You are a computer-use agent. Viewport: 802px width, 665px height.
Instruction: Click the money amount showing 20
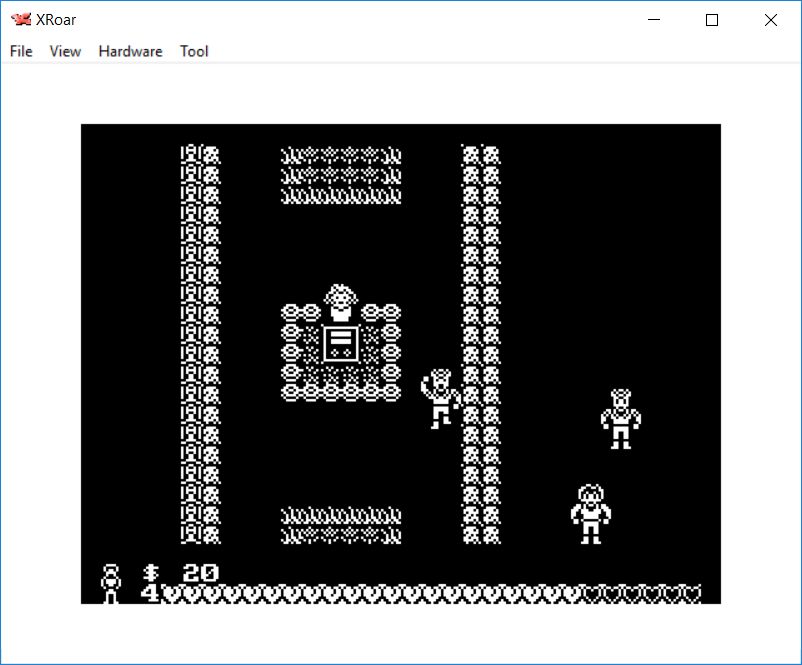200,573
